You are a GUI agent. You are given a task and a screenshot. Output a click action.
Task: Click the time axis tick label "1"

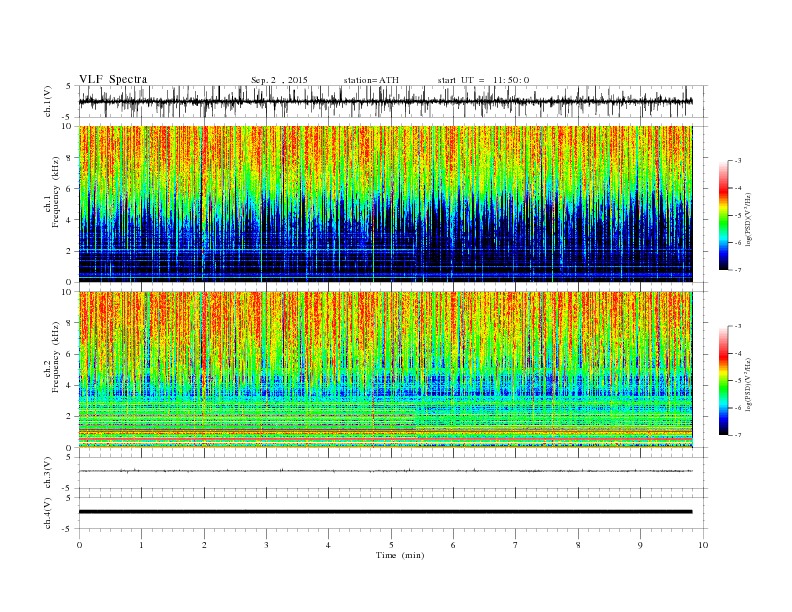[x=141, y=545]
